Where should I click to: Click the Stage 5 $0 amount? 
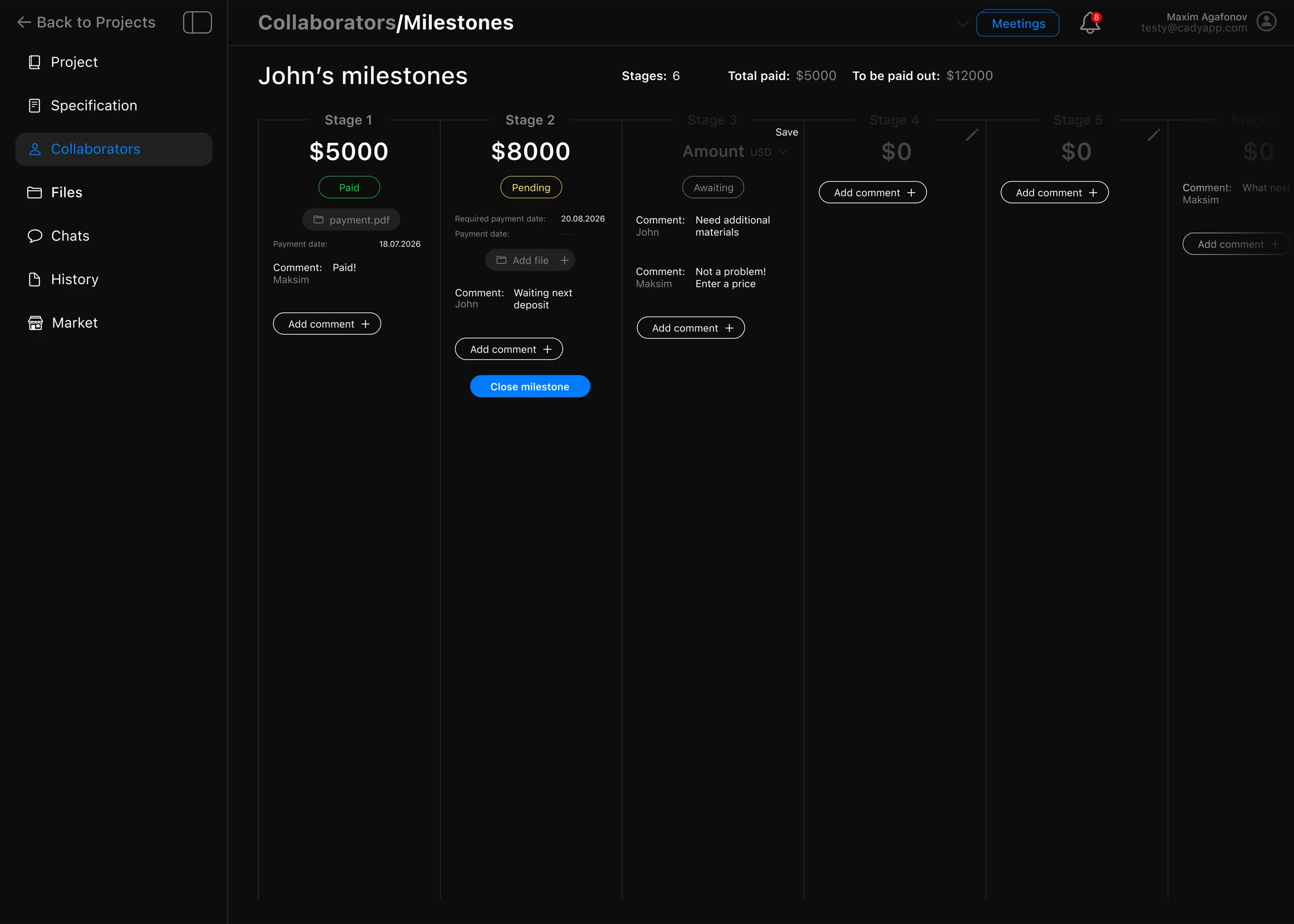pyautogui.click(x=1076, y=152)
